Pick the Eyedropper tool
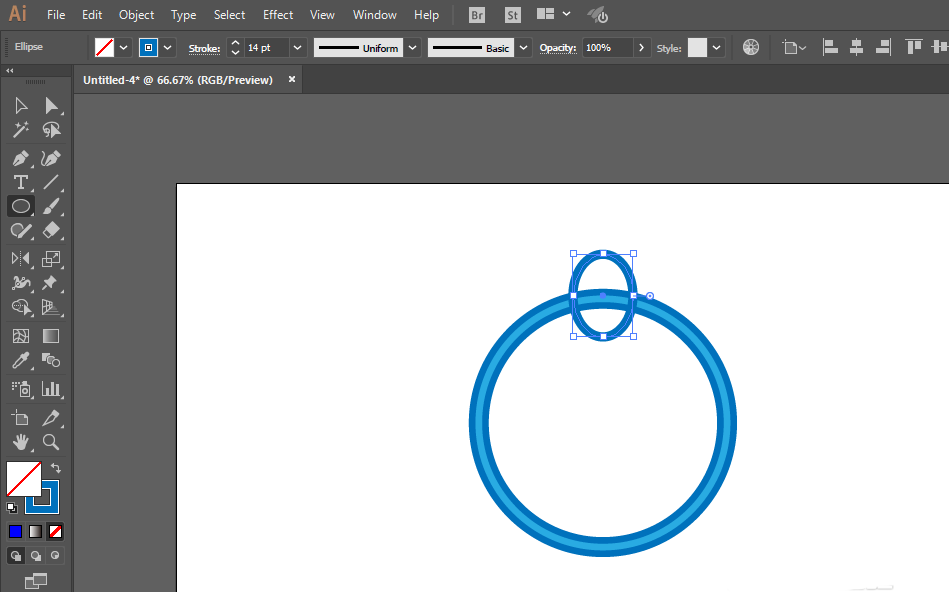The width and height of the screenshot is (949, 592). (x=21, y=361)
